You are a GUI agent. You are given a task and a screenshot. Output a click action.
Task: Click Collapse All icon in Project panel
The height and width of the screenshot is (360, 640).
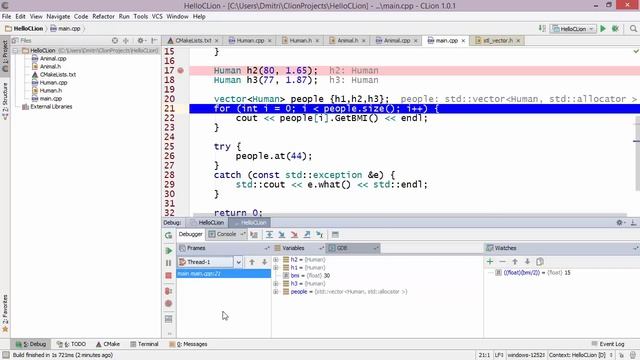[126, 40]
